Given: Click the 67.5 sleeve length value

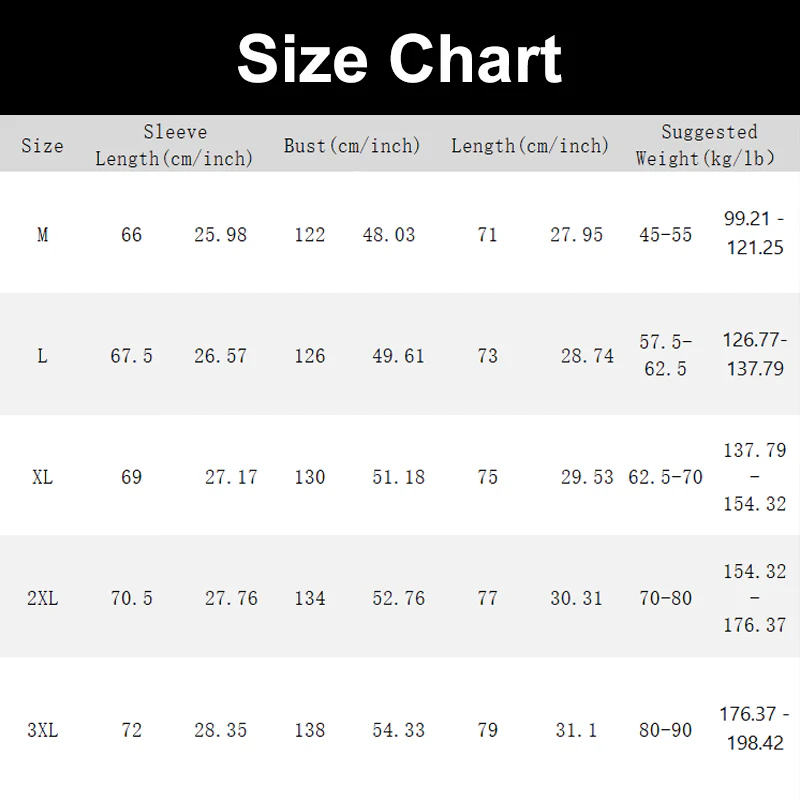Looking at the screenshot, I should (131, 356).
